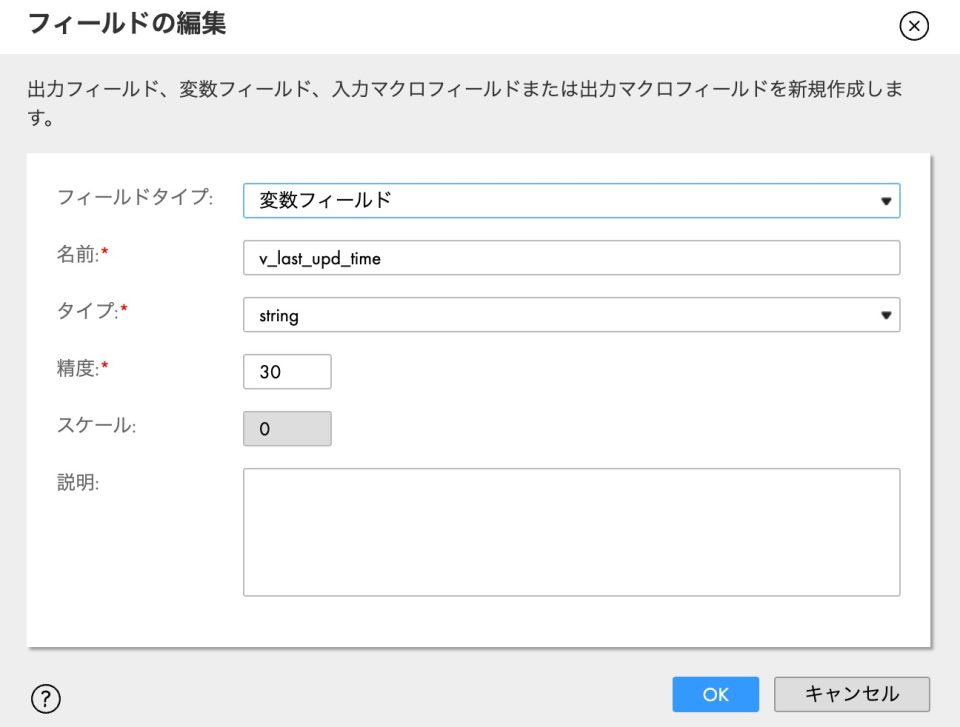Click the help question mark icon
Screen dimensions: 960x727
click(47, 698)
